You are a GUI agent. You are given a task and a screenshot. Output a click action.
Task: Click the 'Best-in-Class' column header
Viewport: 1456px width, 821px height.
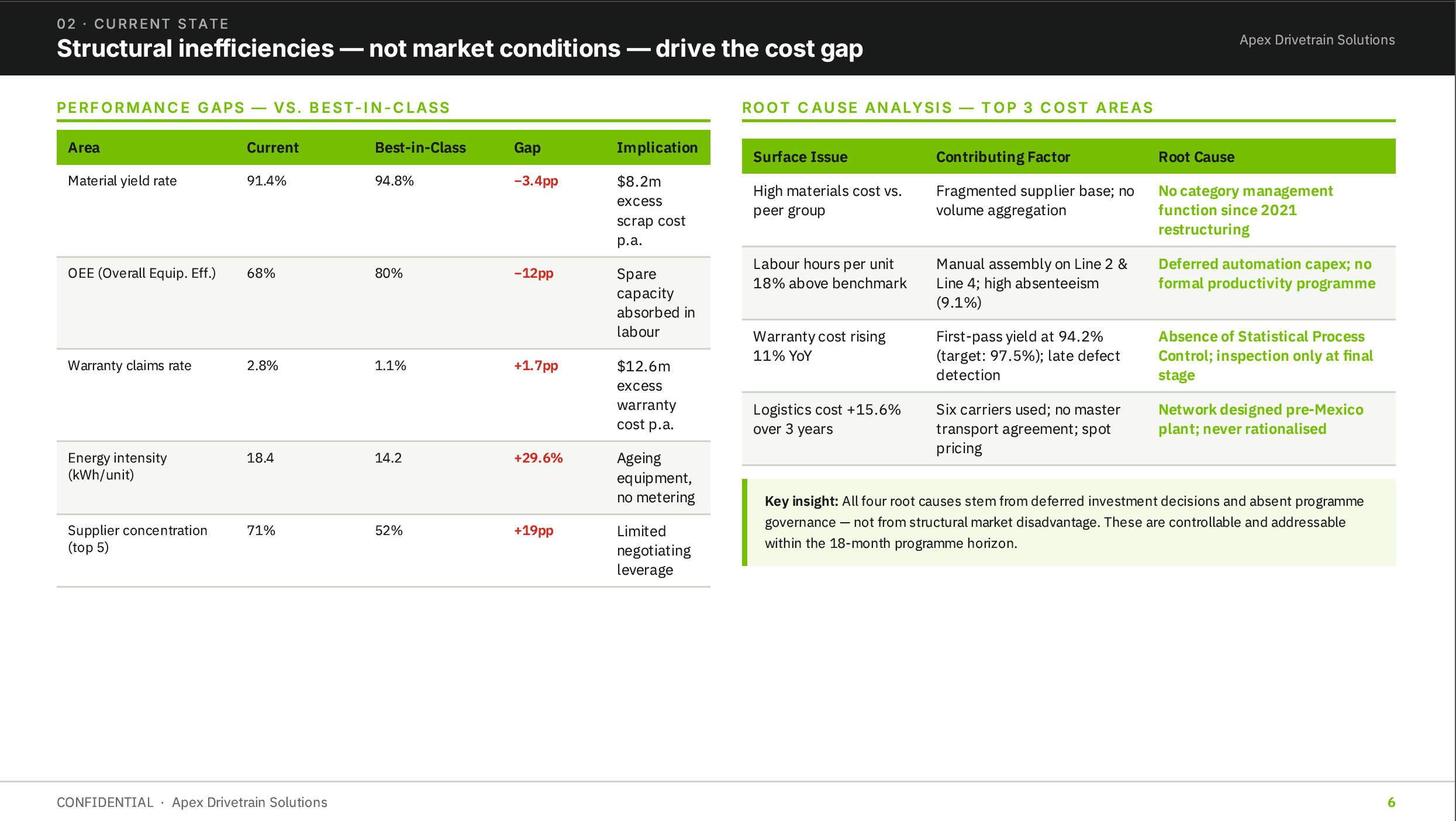[x=420, y=147]
